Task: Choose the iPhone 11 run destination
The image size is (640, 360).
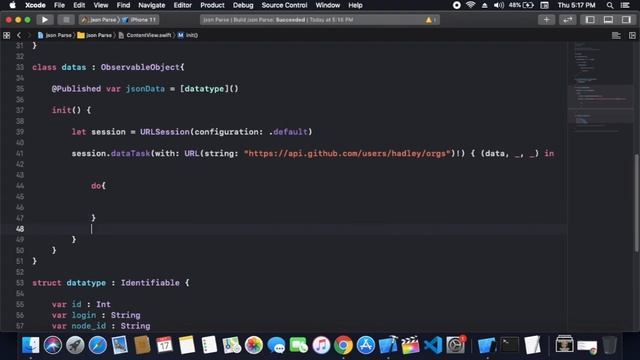Action: click(140, 20)
